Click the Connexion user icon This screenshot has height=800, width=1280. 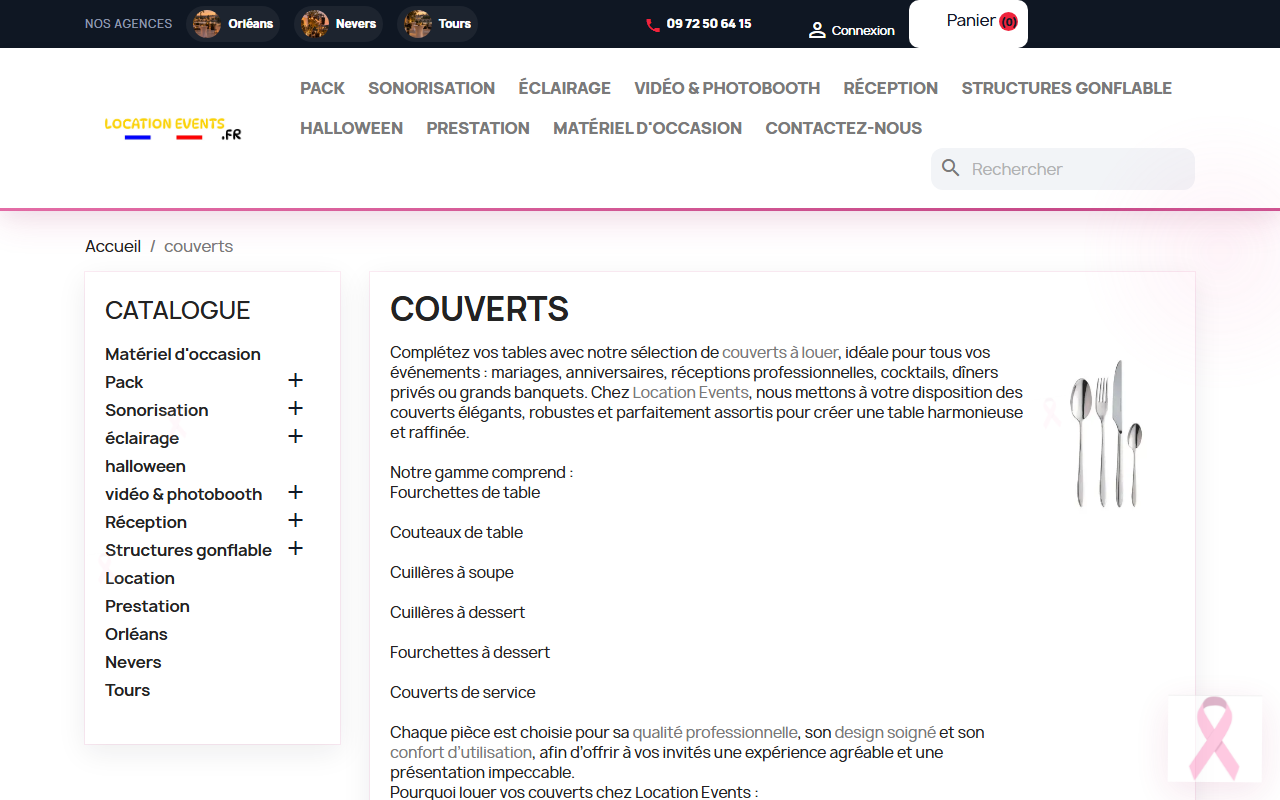tap(817, 30)
